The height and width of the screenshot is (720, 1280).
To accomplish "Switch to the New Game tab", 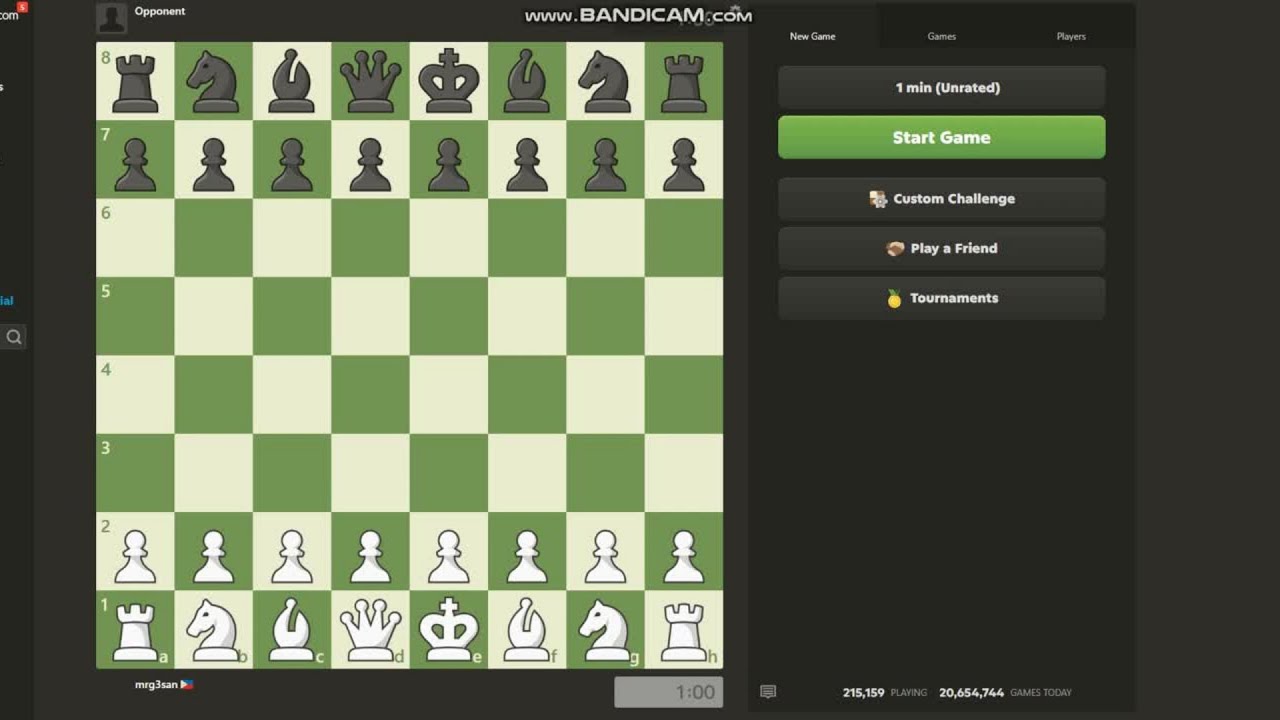I will (x=812, y=36).
